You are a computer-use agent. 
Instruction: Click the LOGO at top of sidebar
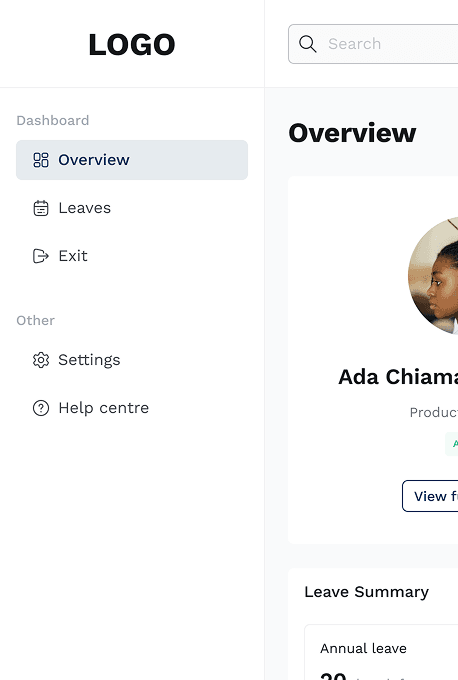pyautogui.click(x=132, y=44)
